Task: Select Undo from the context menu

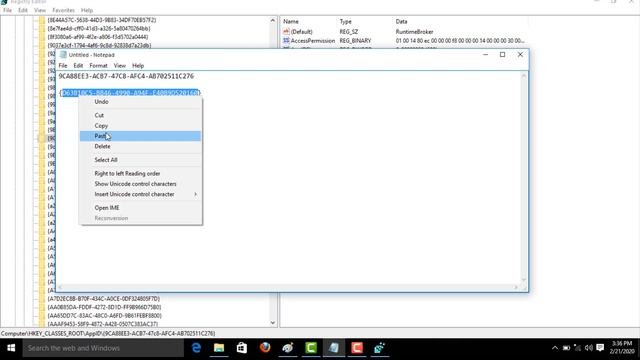Action: 140,102
